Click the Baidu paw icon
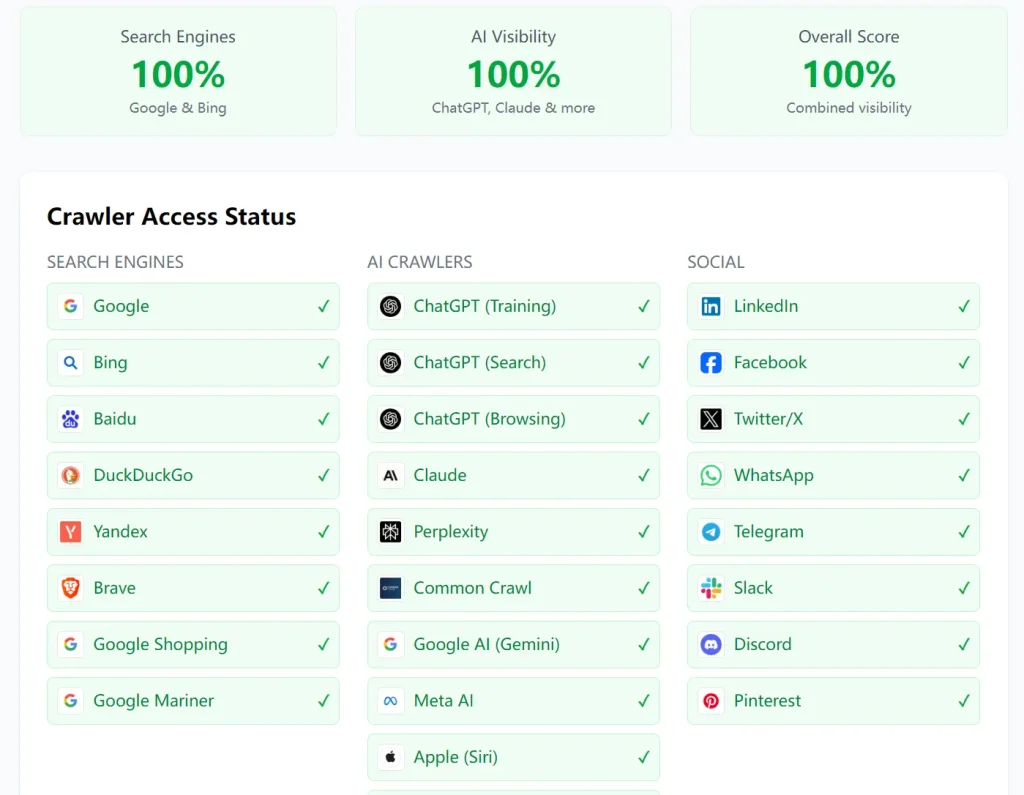Screen dimensions: 1024x795 click(70, 419)
